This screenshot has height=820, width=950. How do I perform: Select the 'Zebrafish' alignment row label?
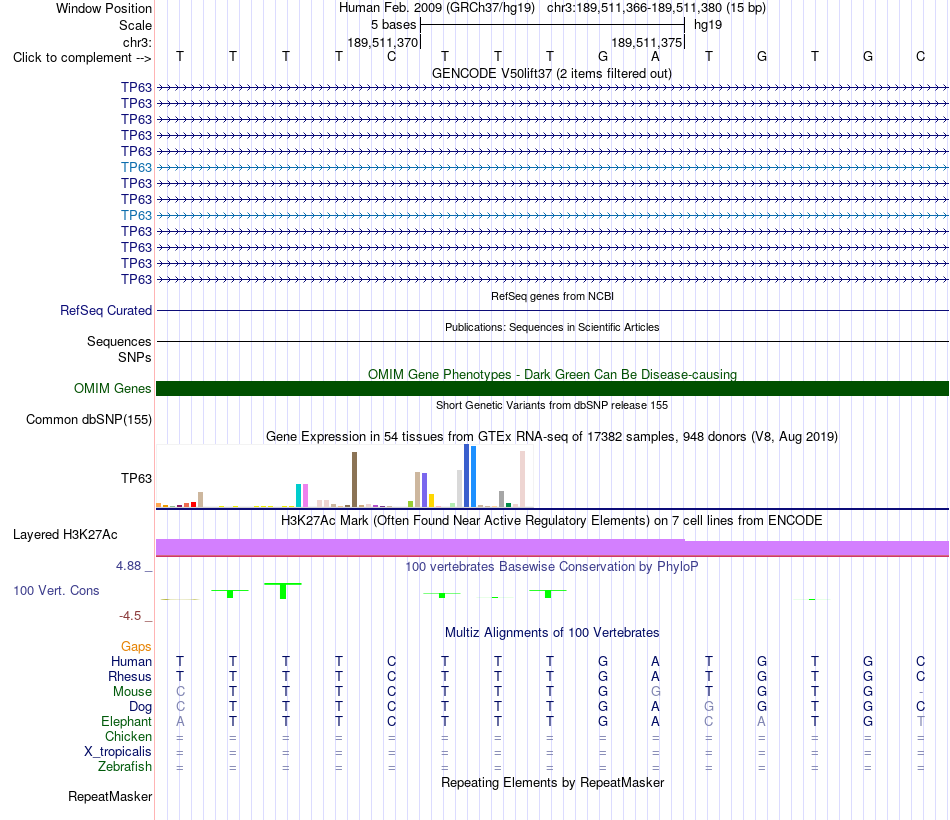[125, 767]
